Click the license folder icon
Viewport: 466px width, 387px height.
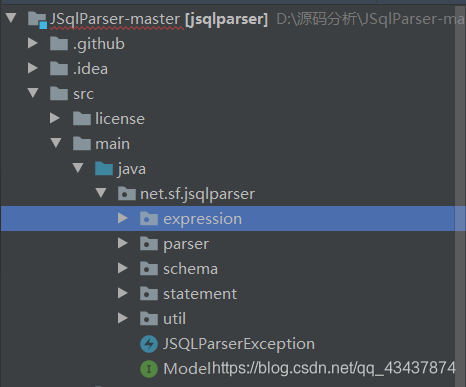coord(82,118)
